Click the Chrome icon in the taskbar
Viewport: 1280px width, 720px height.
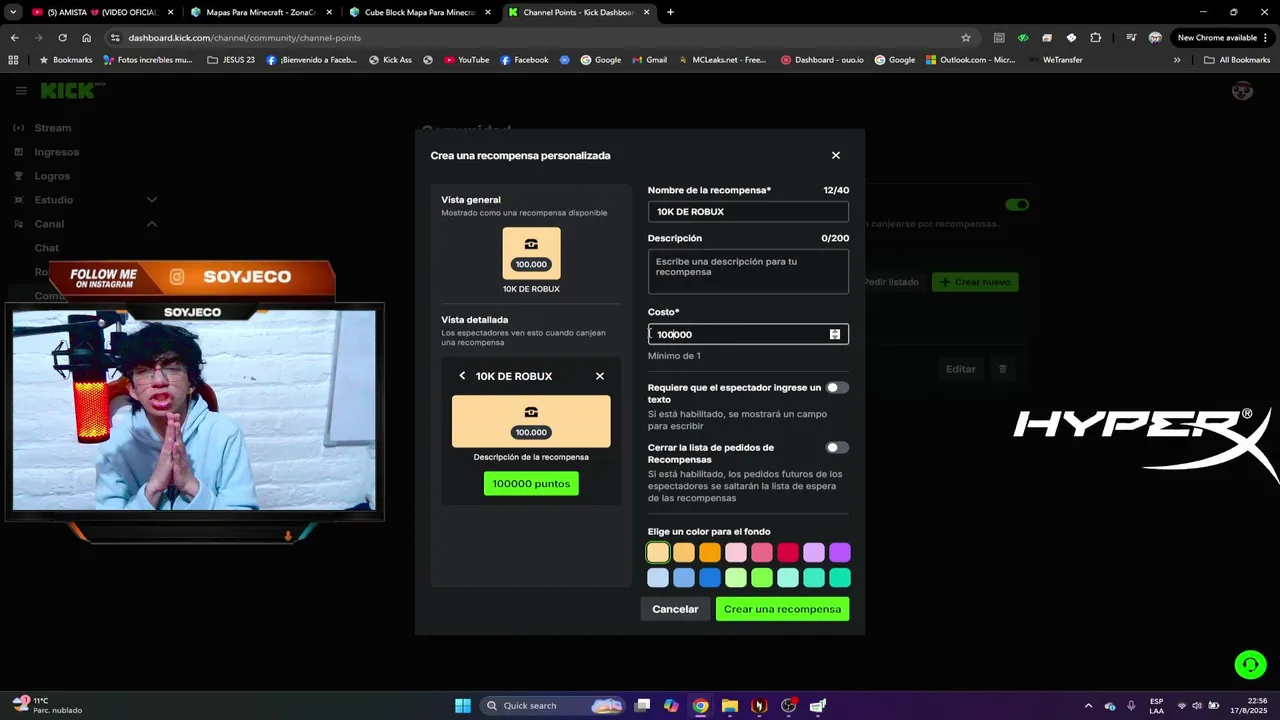pos(701,705)
